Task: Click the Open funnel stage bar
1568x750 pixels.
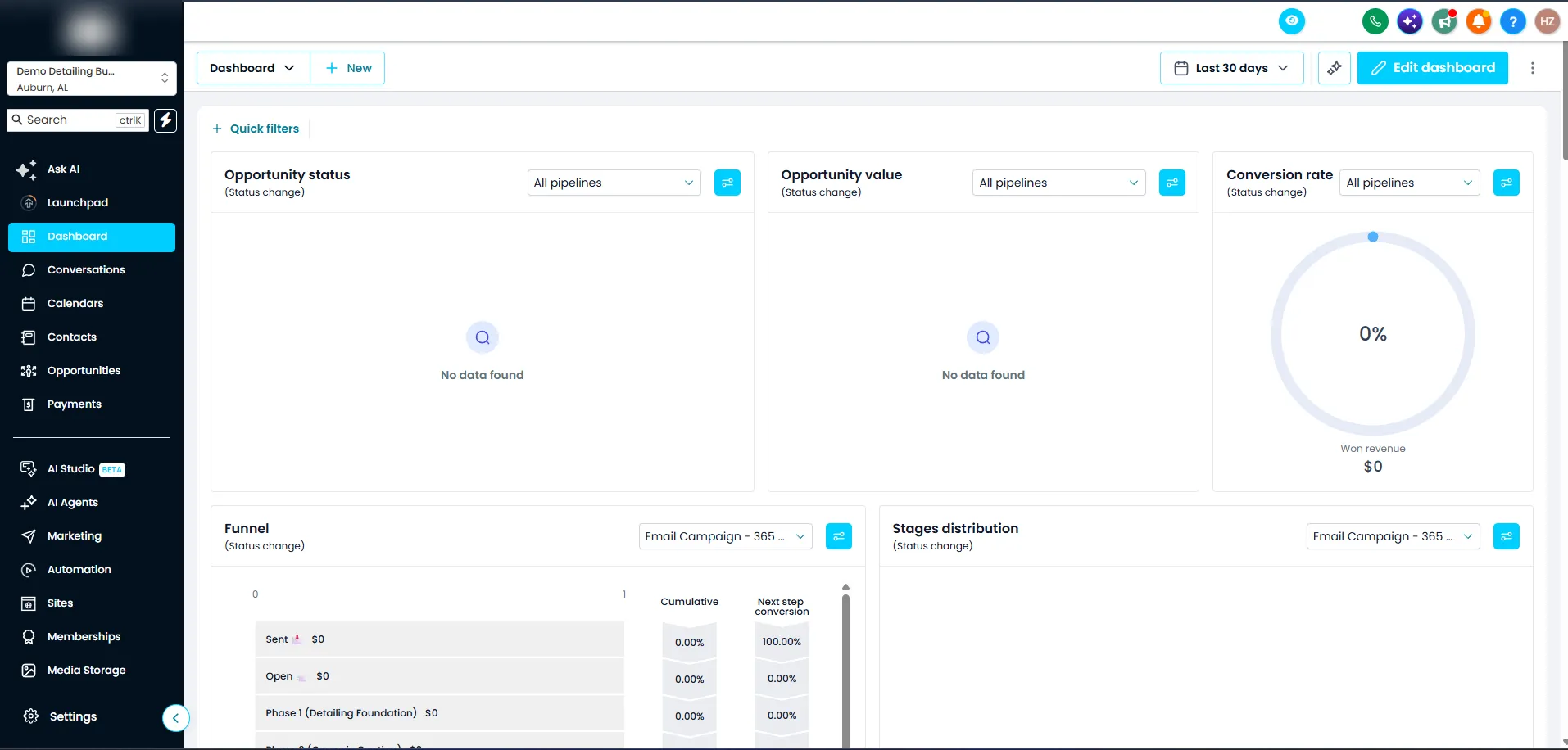Action: (x=440, y=676)
